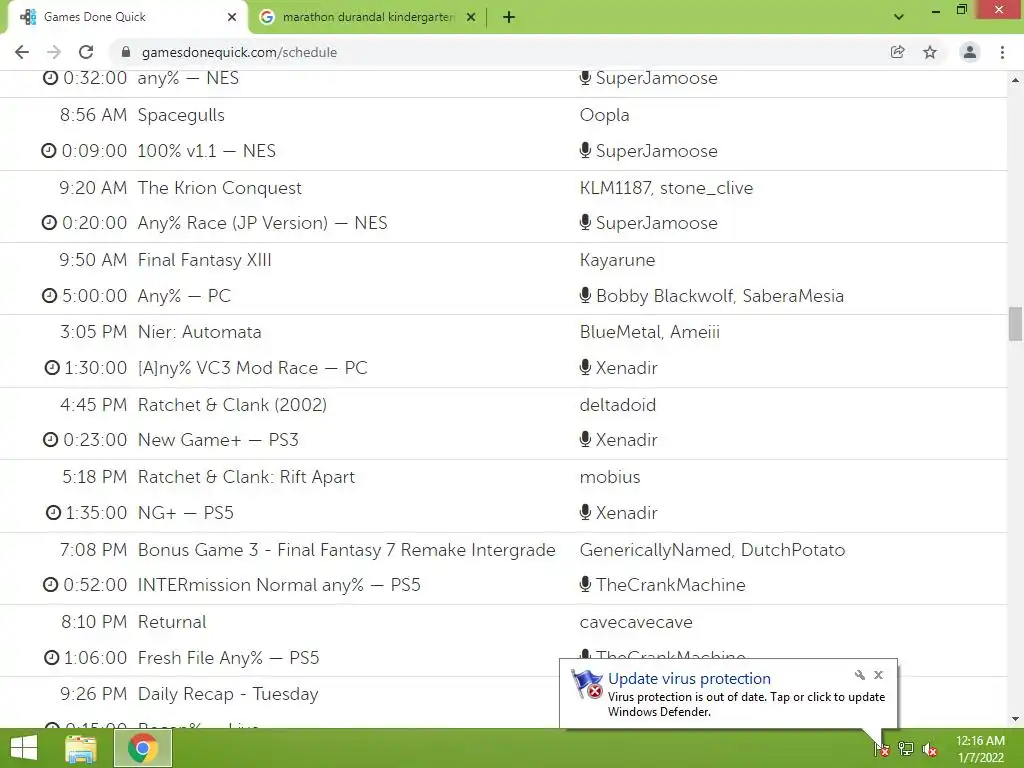Click runners KLM1187, stone_clive
Image resolution: width=1024 pixels, height=768 pixels.
(x=666, y=188)
